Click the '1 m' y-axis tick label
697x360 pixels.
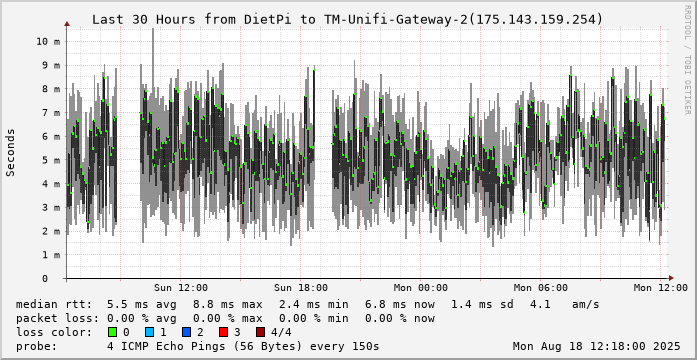51,255
